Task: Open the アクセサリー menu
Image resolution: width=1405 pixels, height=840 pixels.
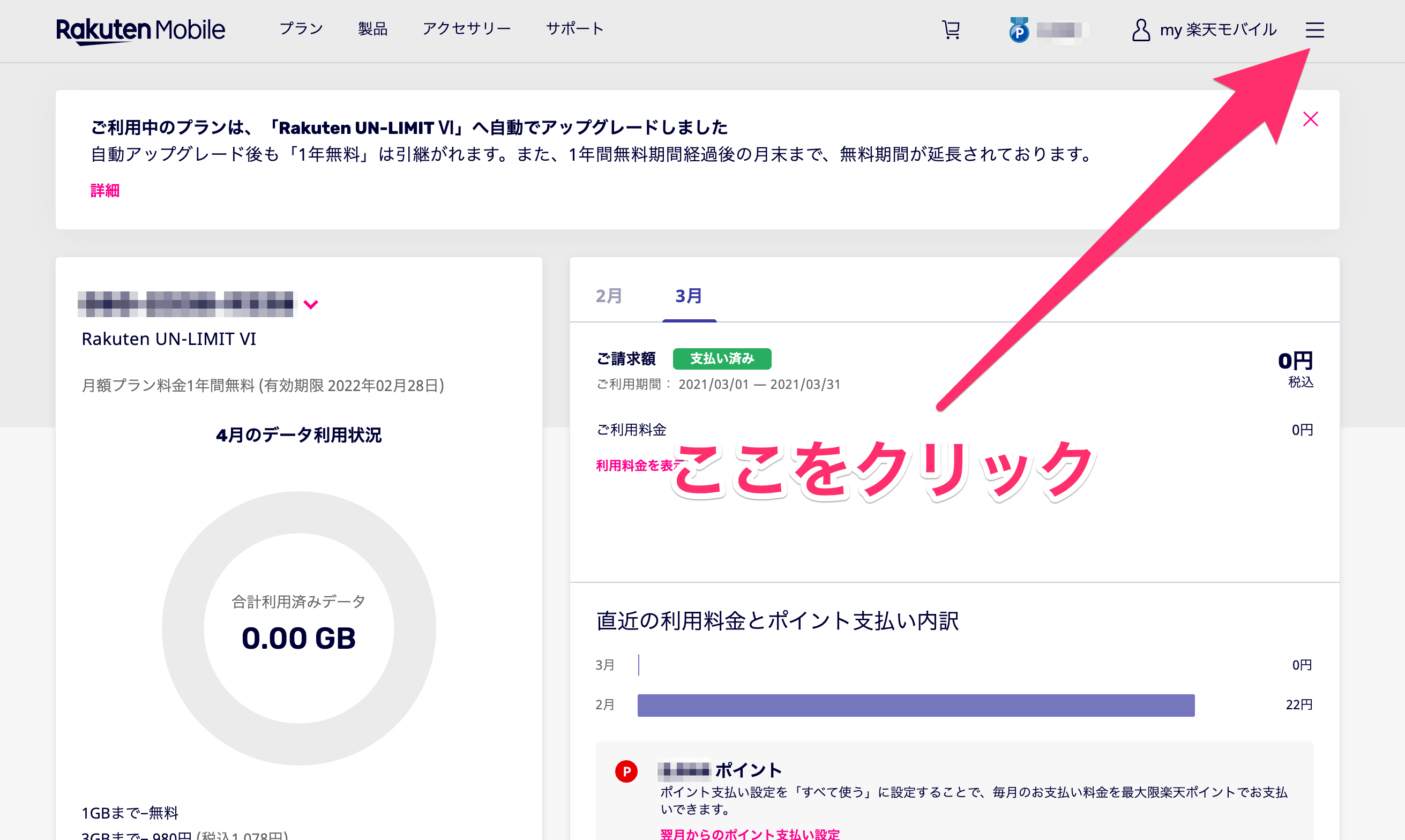Action: coord(467,28)
